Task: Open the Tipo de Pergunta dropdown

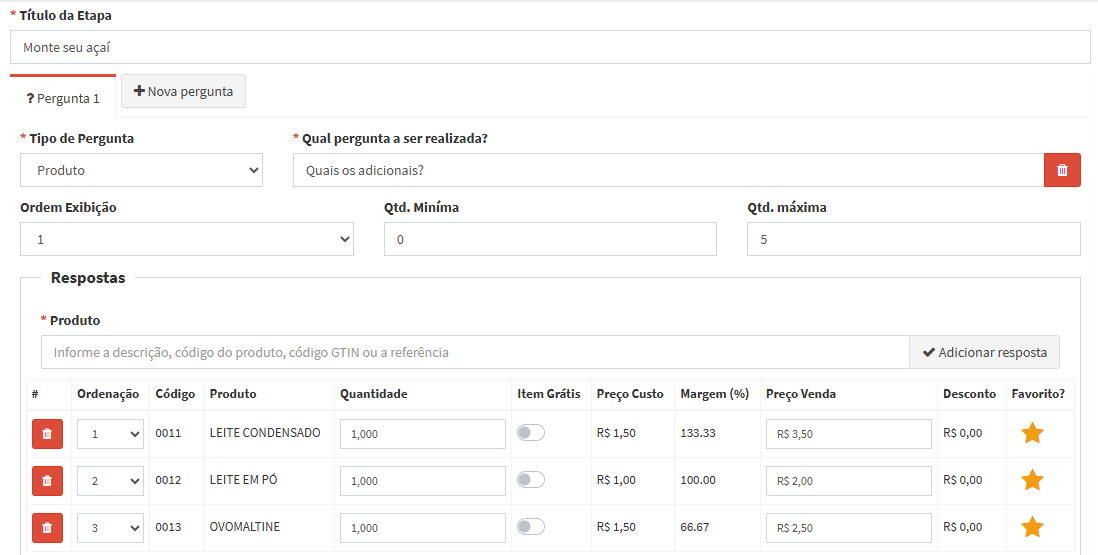Action: pos(141,170)
